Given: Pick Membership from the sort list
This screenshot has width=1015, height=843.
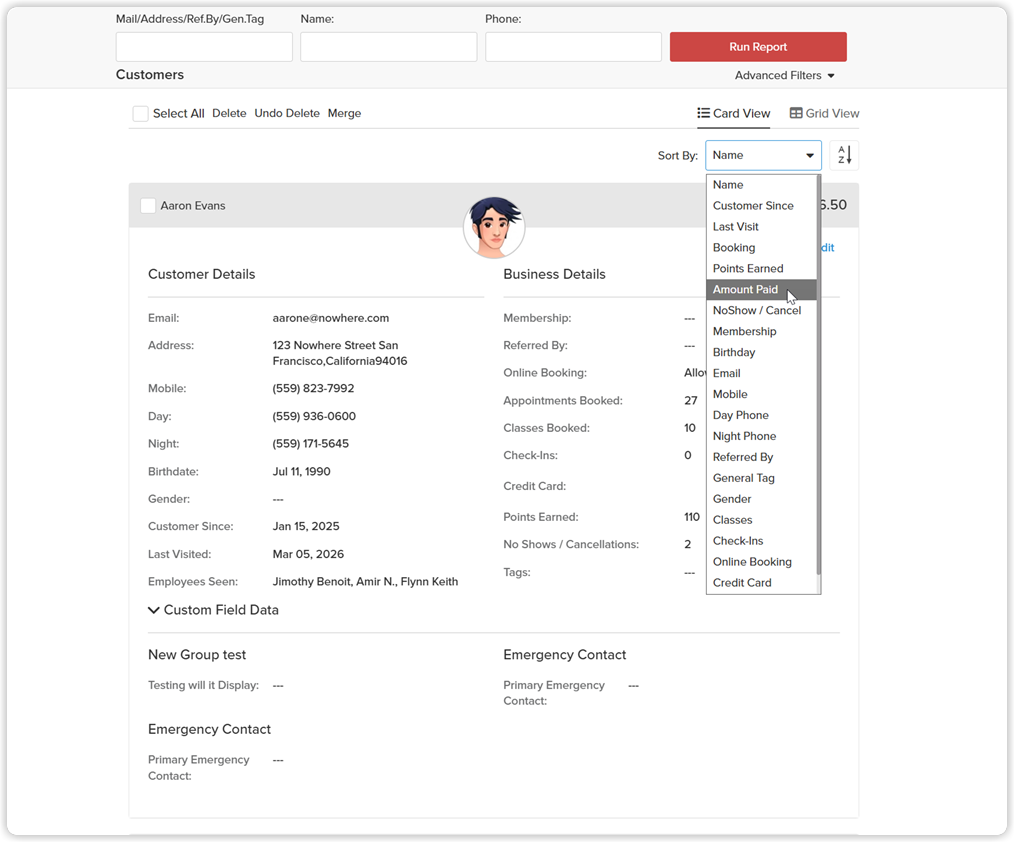Looking at the screenshot, I should 761,332.
